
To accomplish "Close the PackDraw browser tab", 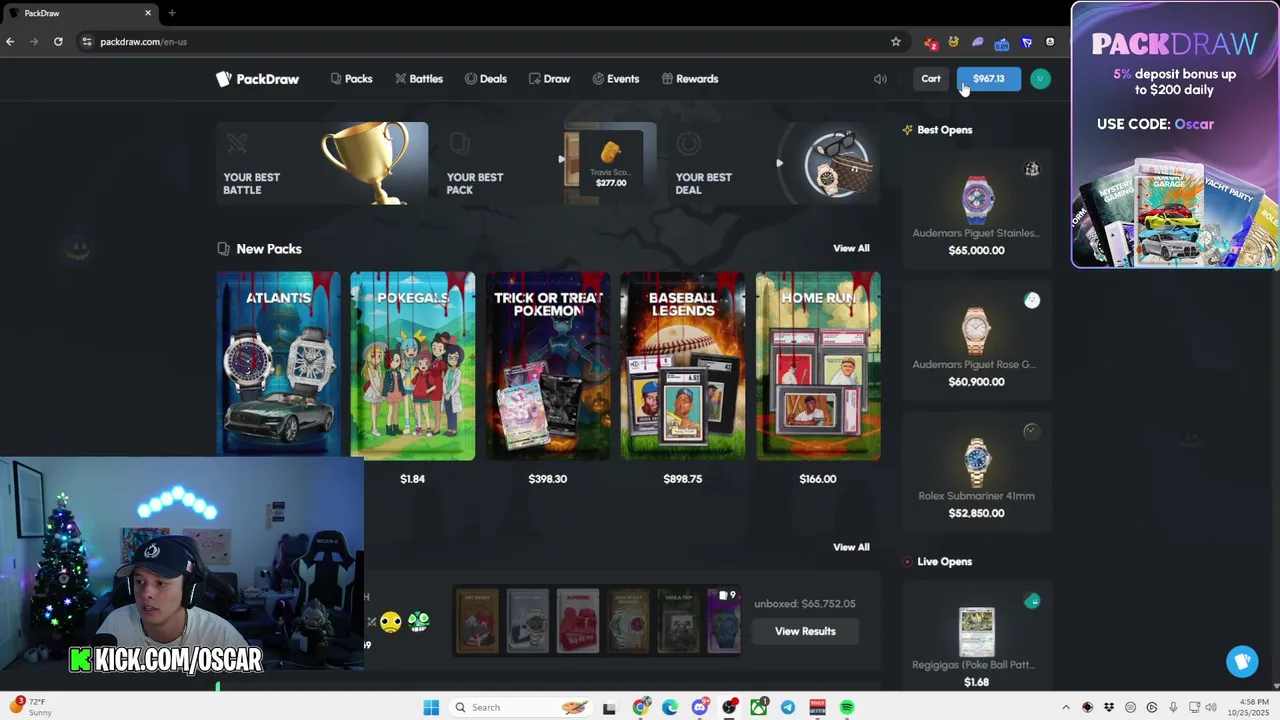I will (148, 13).
